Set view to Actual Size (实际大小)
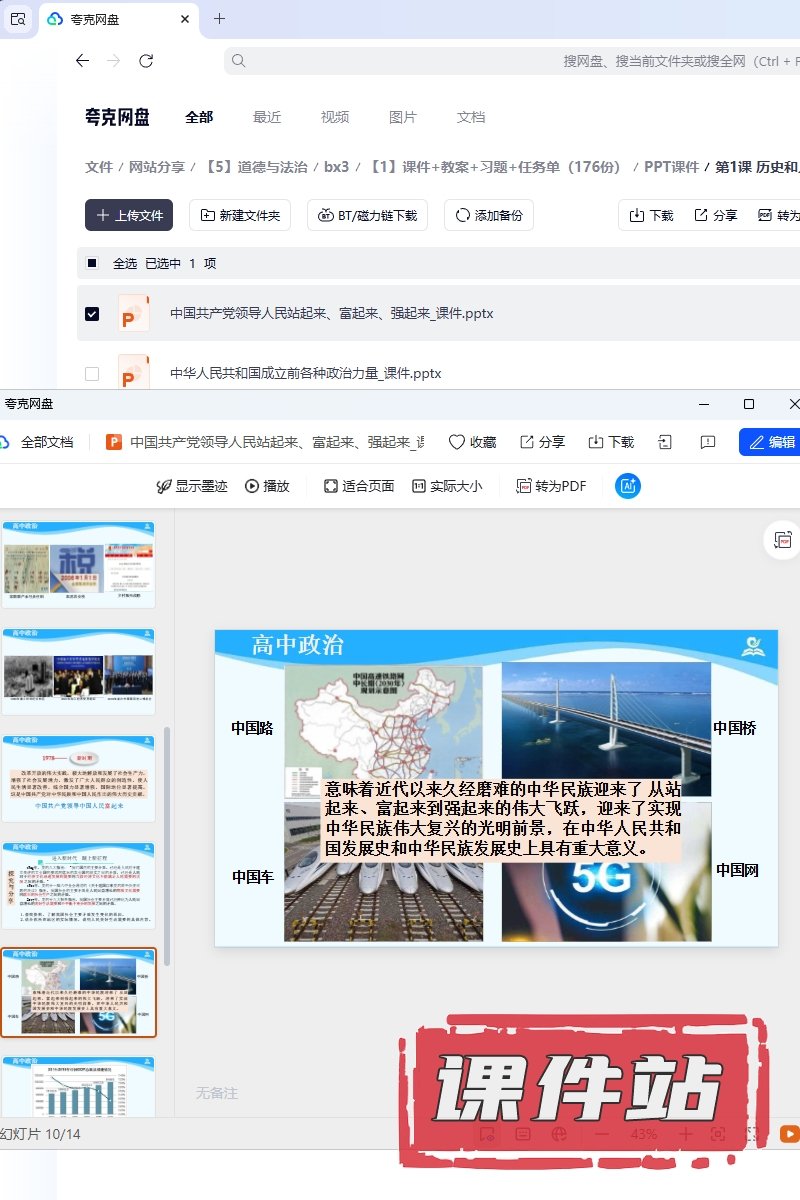Image resolution: width=800 pixels, height=1200 pixels. 446,486
